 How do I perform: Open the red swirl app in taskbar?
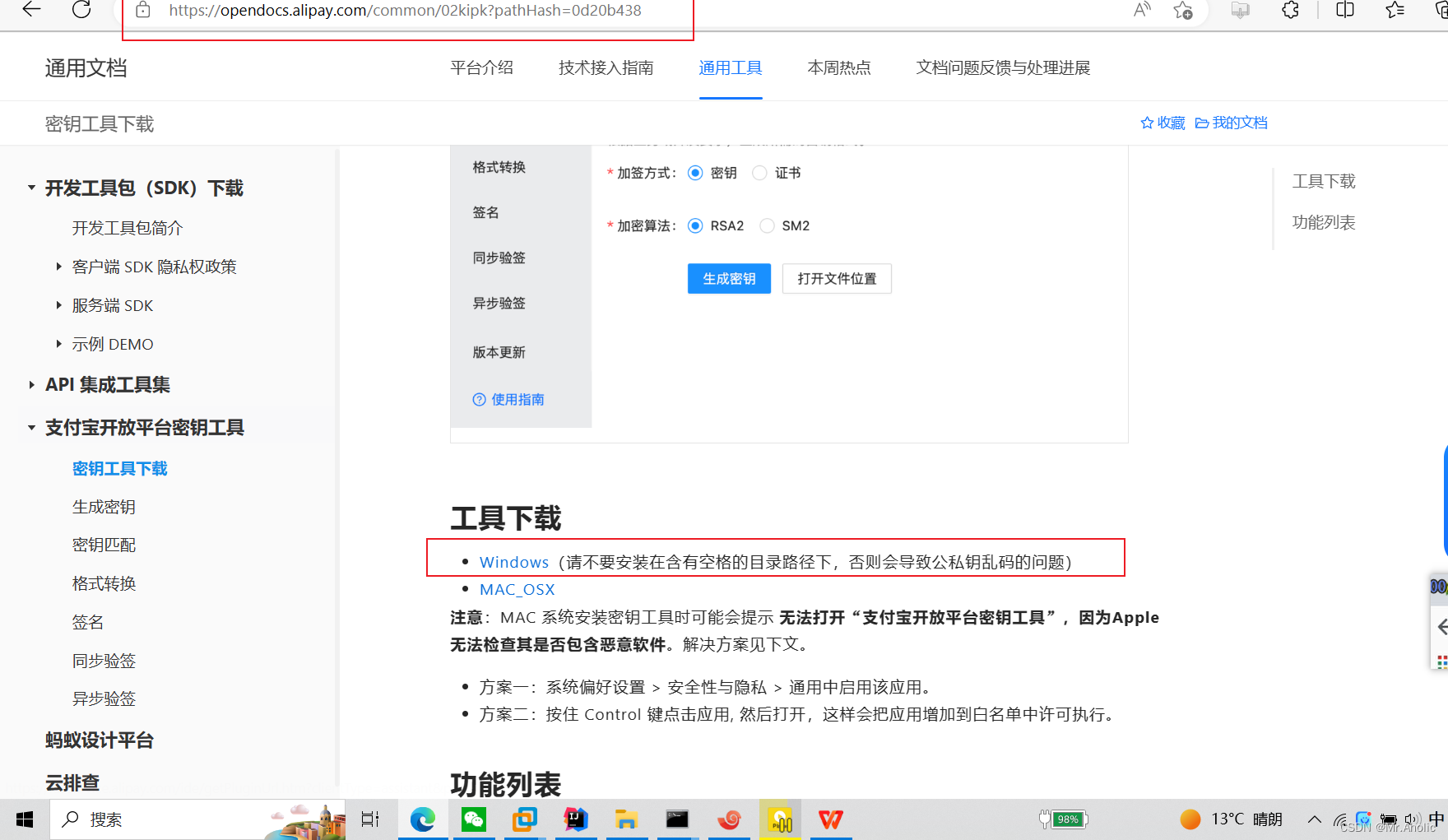point(729,819)
